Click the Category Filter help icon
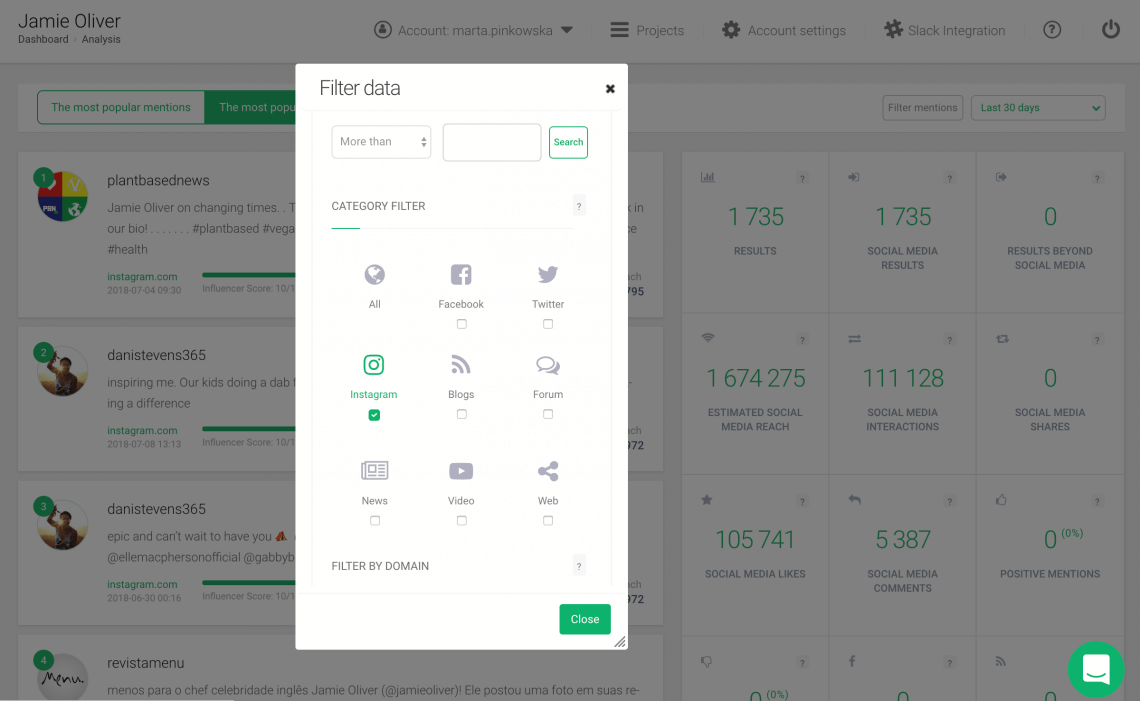Screen dimensions: 1140x701 (579, 207)
